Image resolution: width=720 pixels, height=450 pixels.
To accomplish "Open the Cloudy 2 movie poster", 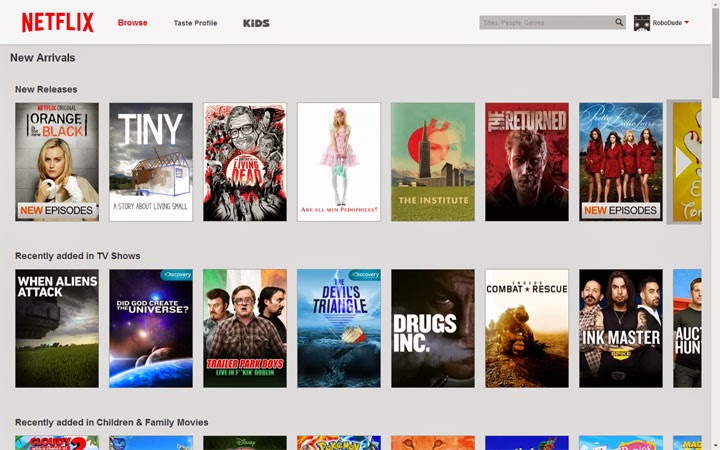I will (57, 443).
